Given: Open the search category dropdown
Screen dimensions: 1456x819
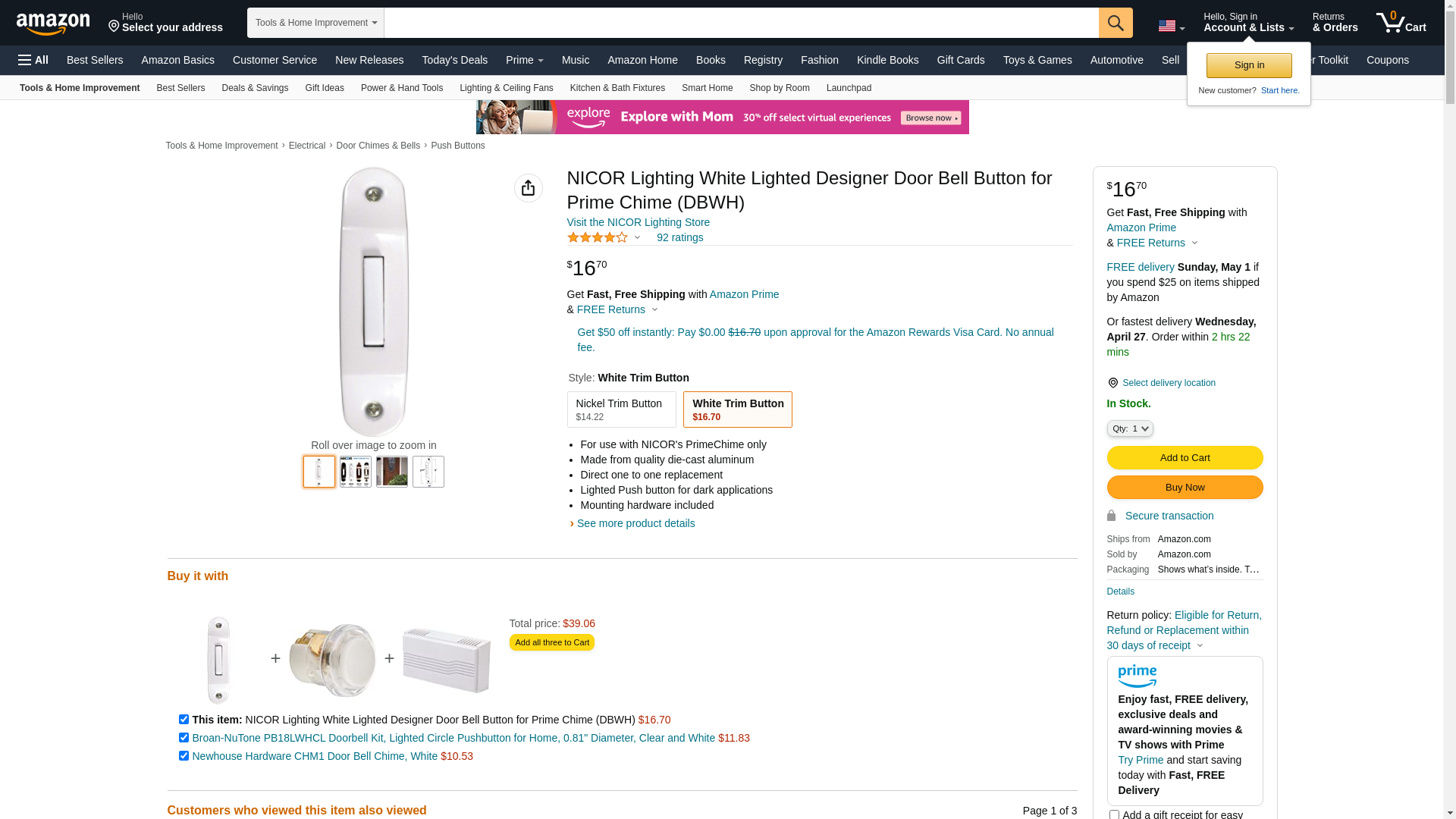Looking at the screenshot, I should click(x=315, y=23).
